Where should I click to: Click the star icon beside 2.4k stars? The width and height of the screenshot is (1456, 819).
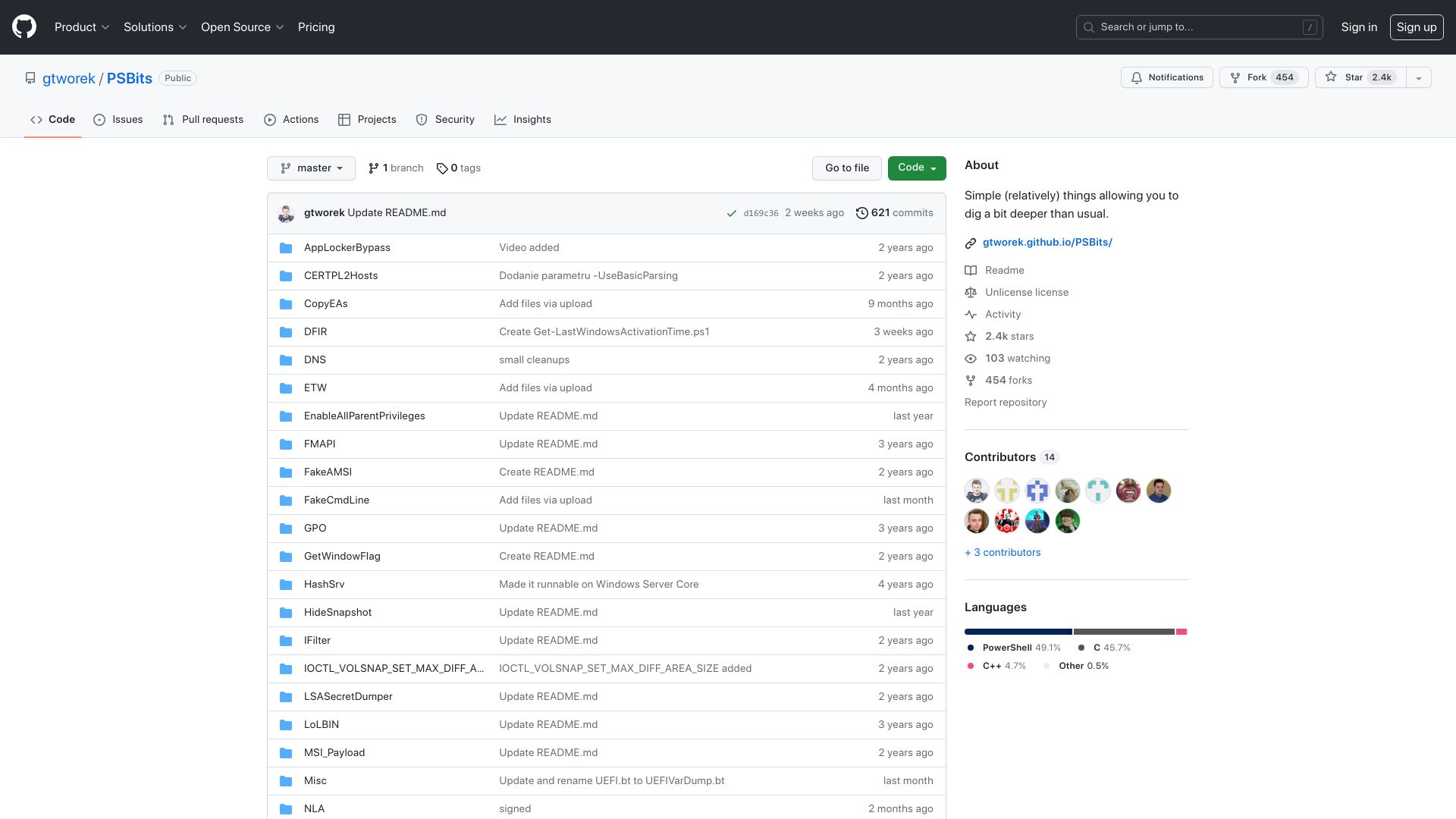tap(971, 337)
